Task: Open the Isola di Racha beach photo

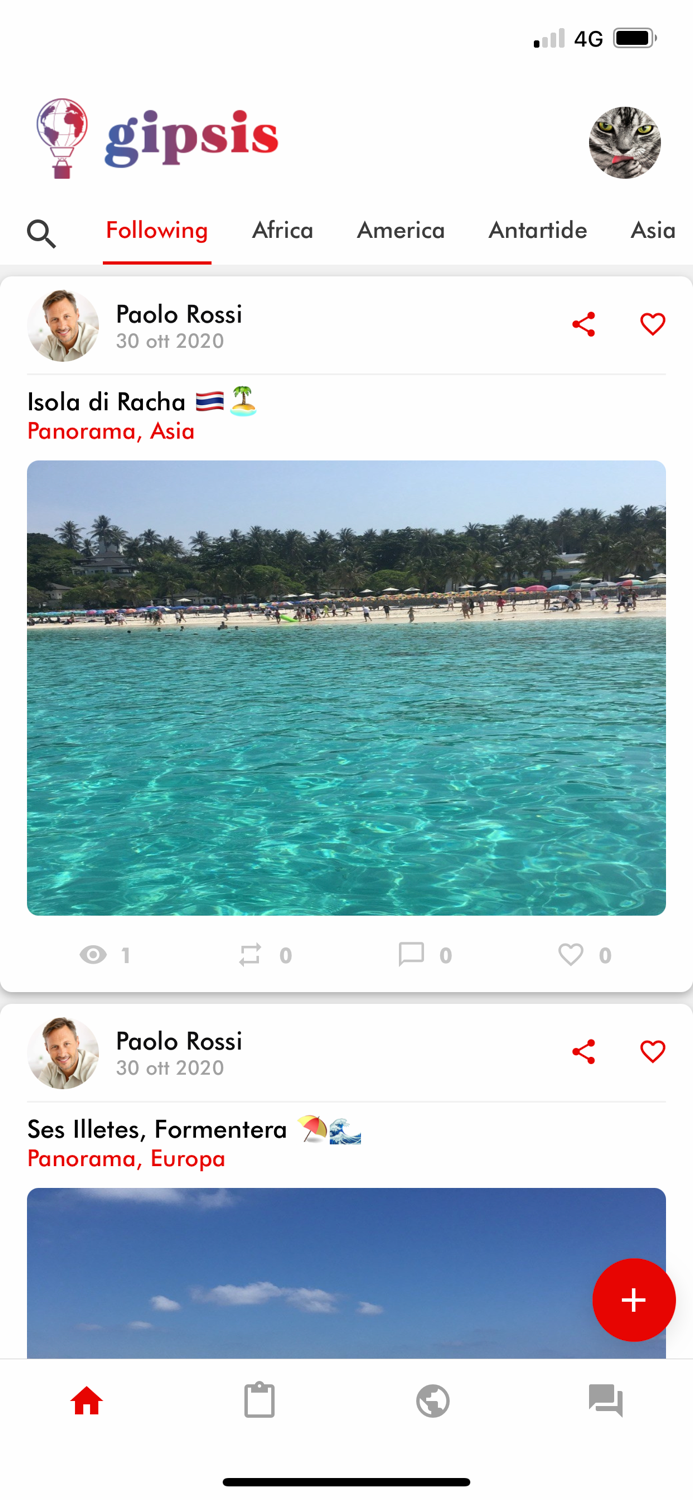Action: coord(346,688)
